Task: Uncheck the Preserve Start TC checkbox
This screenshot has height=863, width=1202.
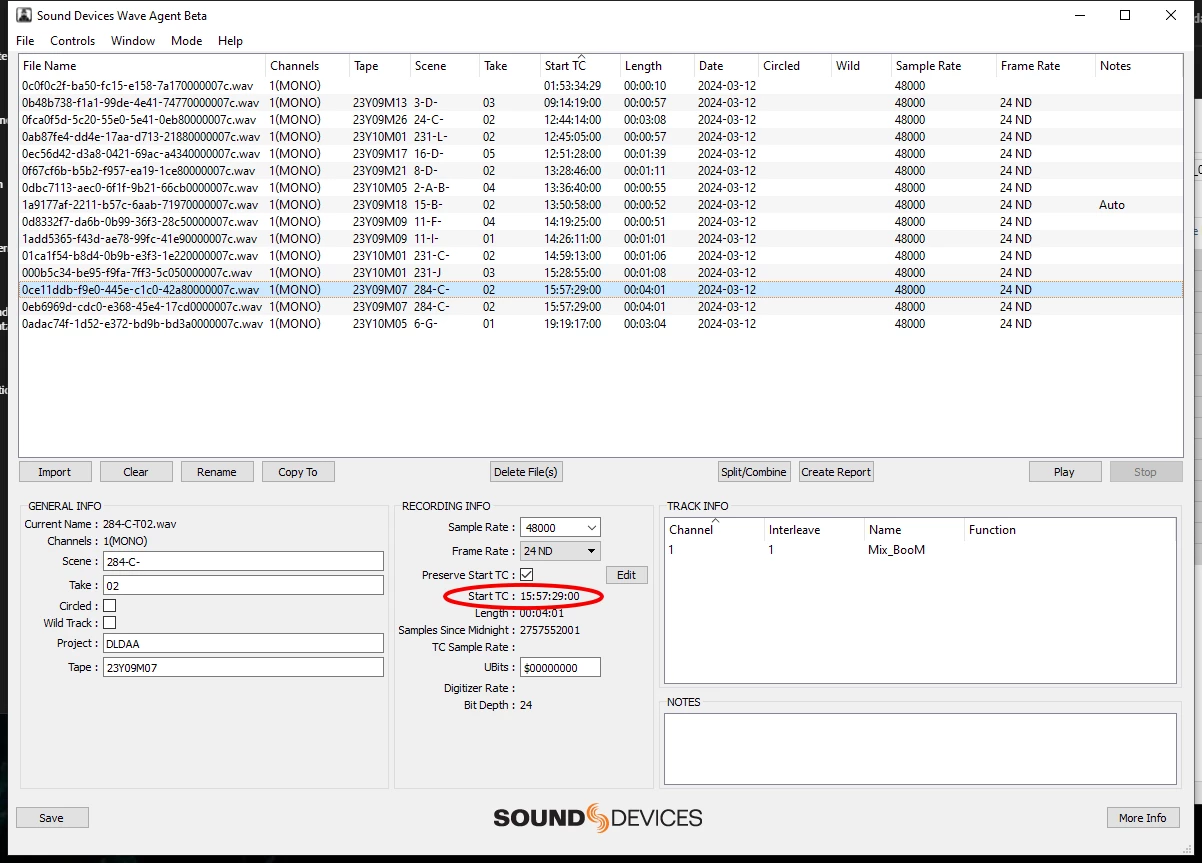Action: click(527, 575)
